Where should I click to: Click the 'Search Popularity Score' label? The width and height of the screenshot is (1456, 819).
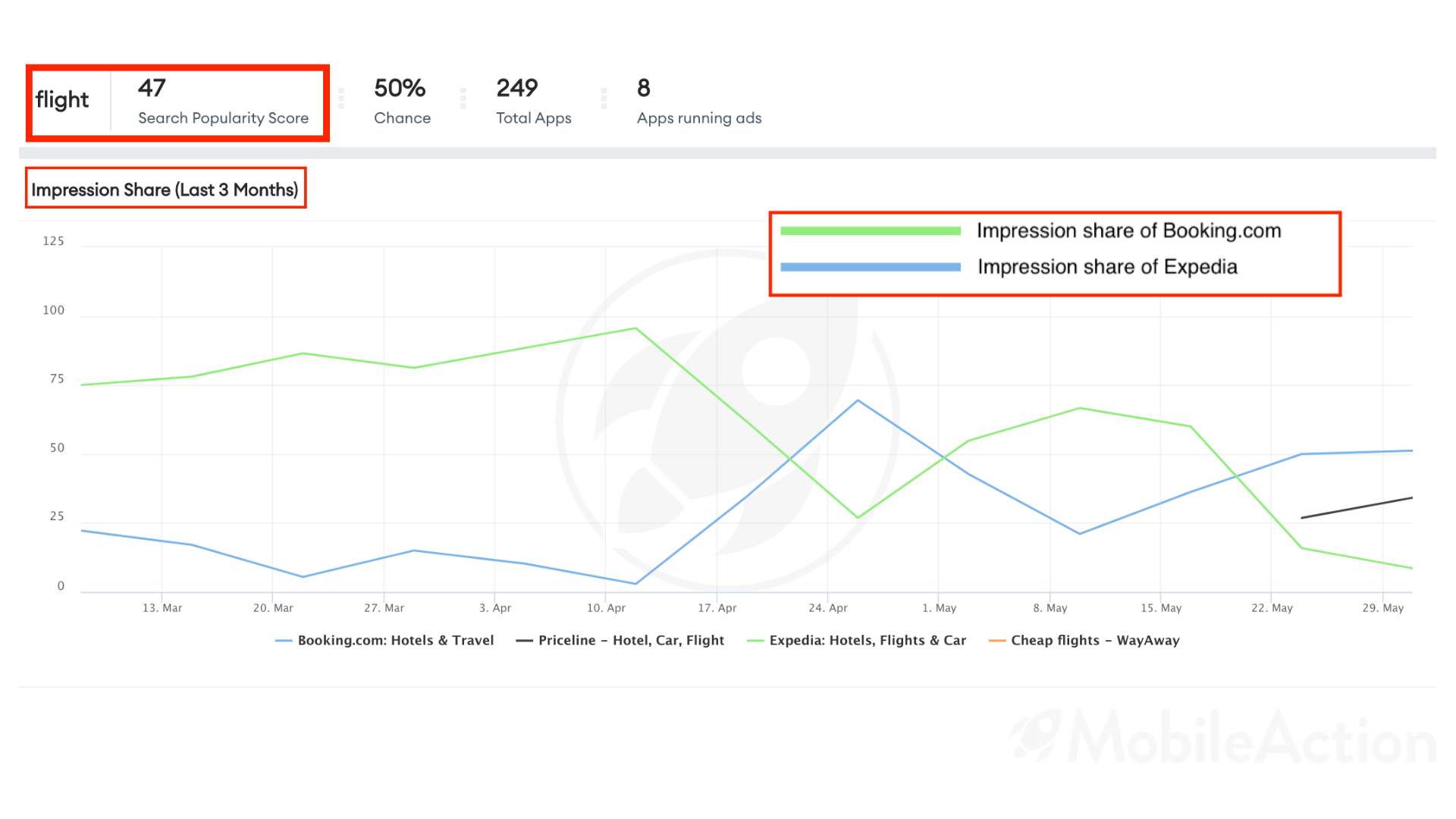point(223,118)
